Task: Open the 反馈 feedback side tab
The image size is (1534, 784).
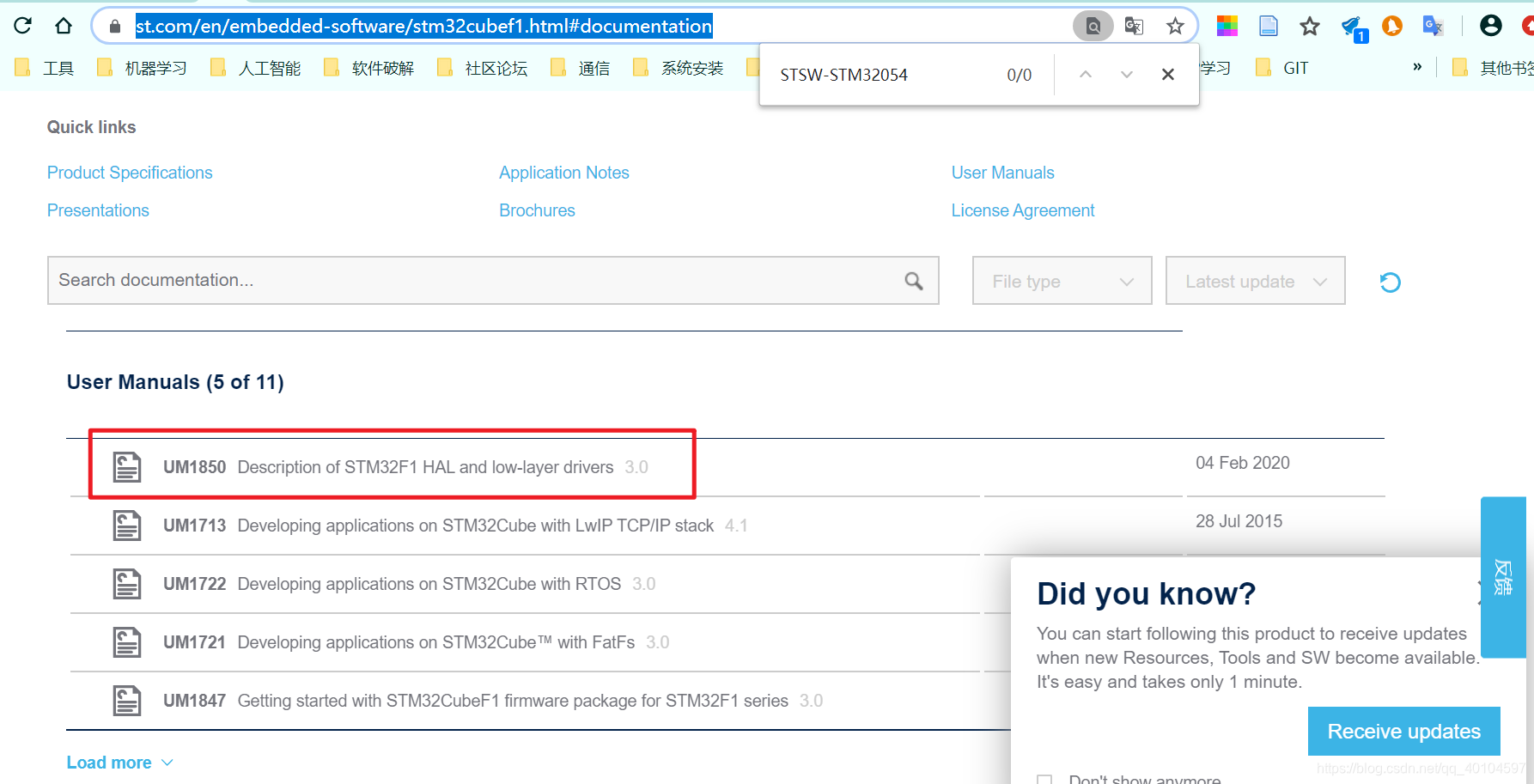Action: pyautogui.click(x=1503, y=577)
